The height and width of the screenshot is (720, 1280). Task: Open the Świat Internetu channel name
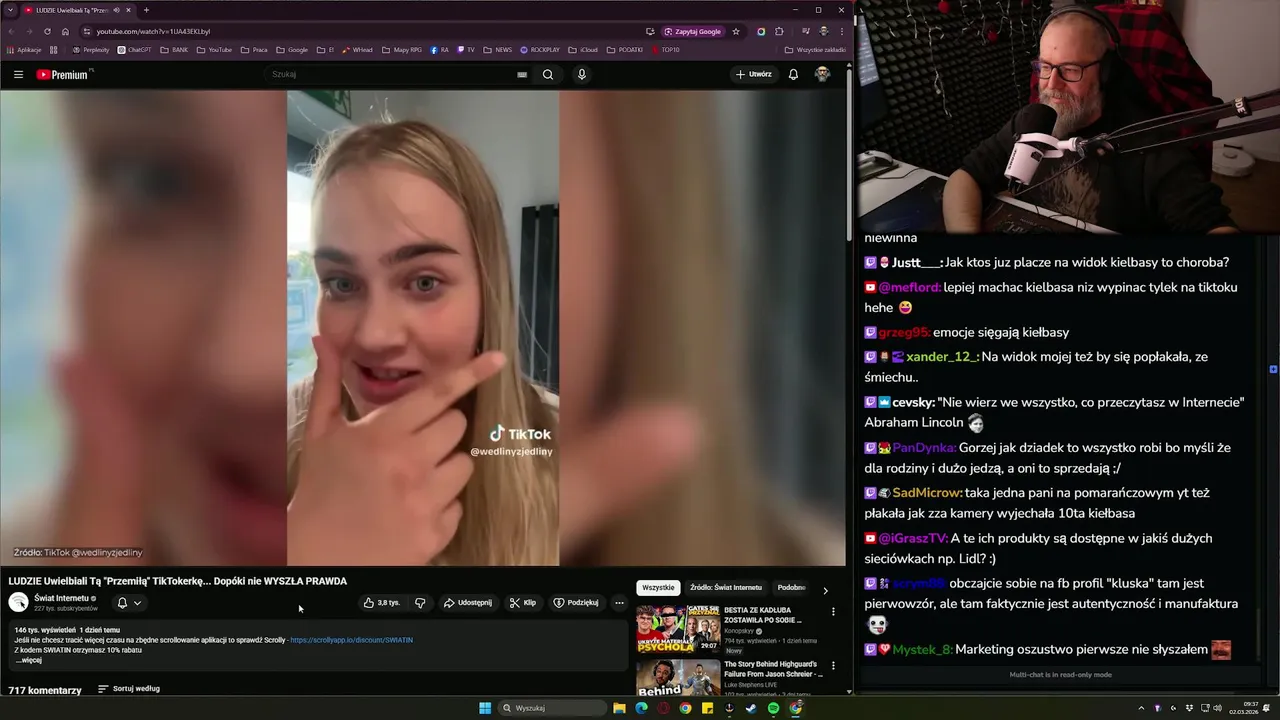pos(62,598)
